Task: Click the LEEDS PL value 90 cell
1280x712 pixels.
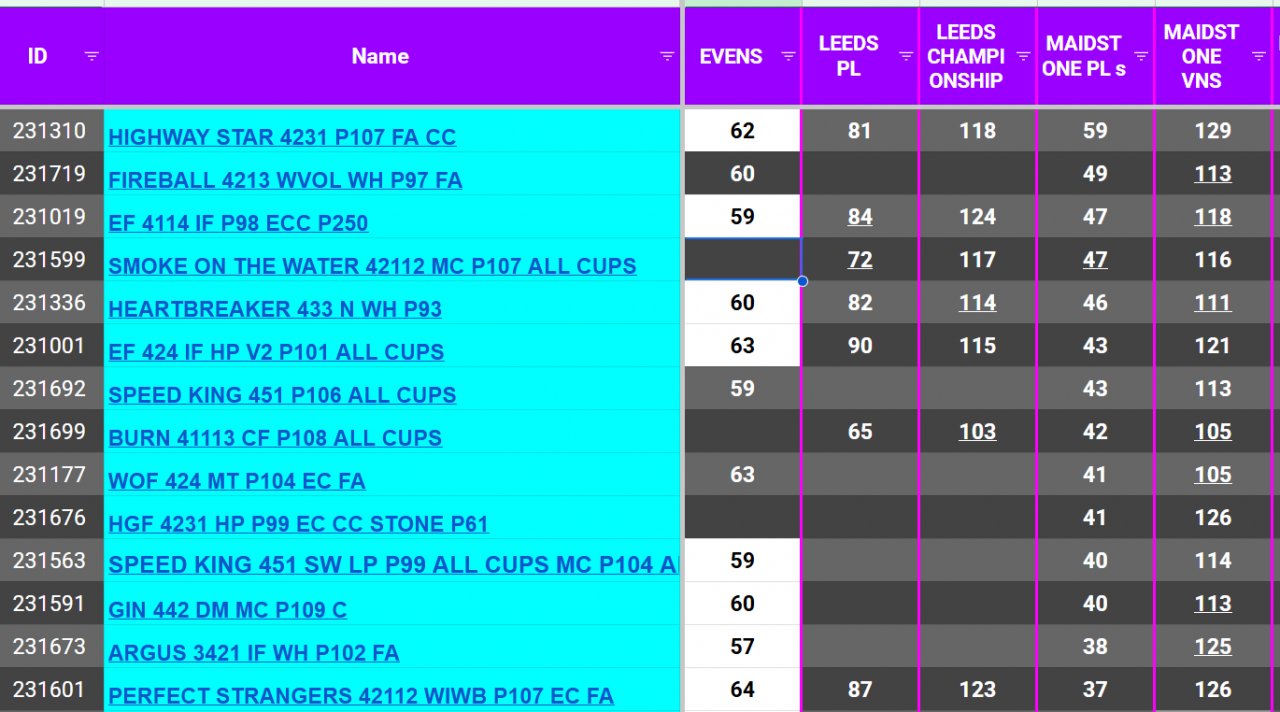Action: [x=860, y=346]
